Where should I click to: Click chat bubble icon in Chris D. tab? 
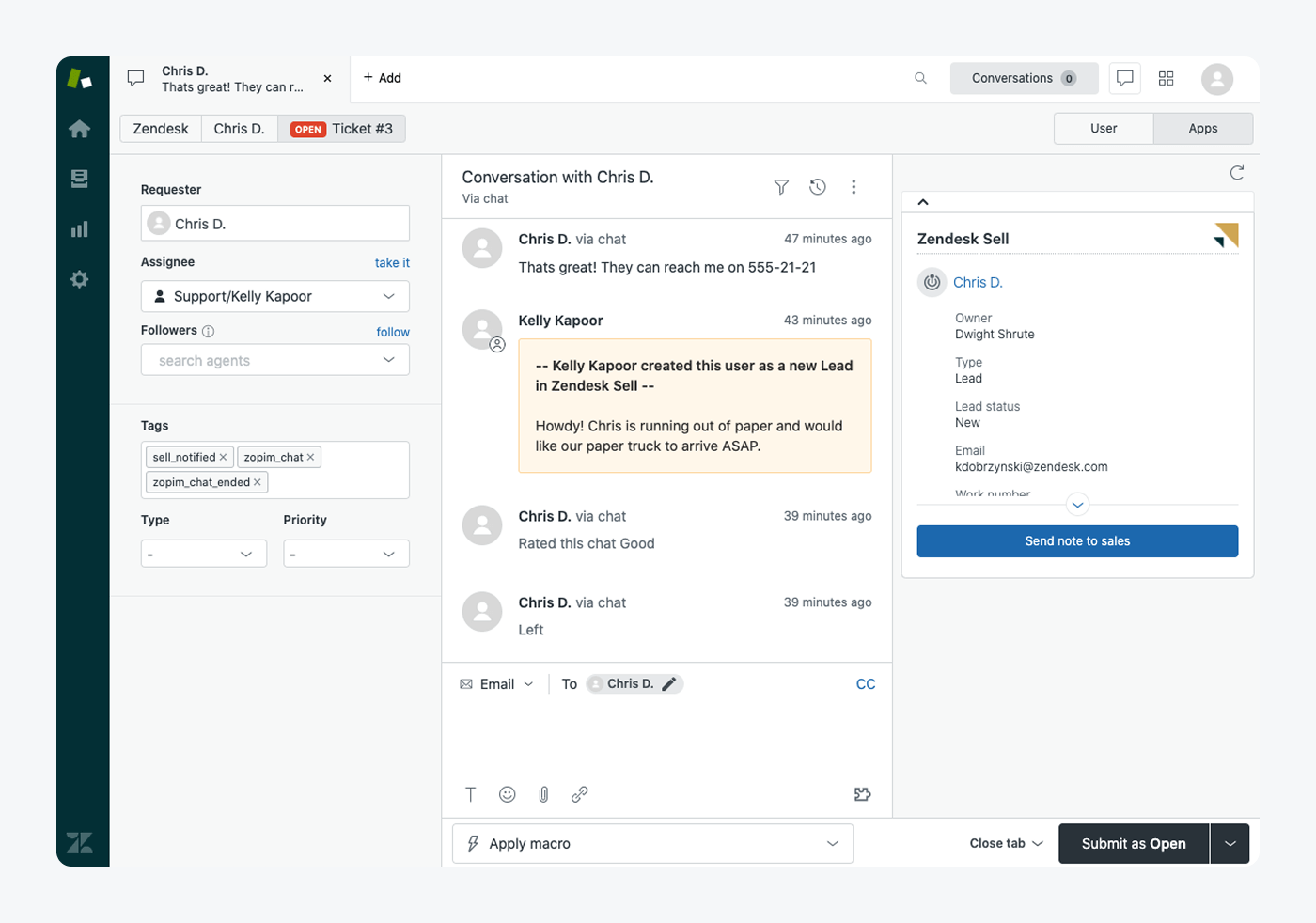point(136,79)
